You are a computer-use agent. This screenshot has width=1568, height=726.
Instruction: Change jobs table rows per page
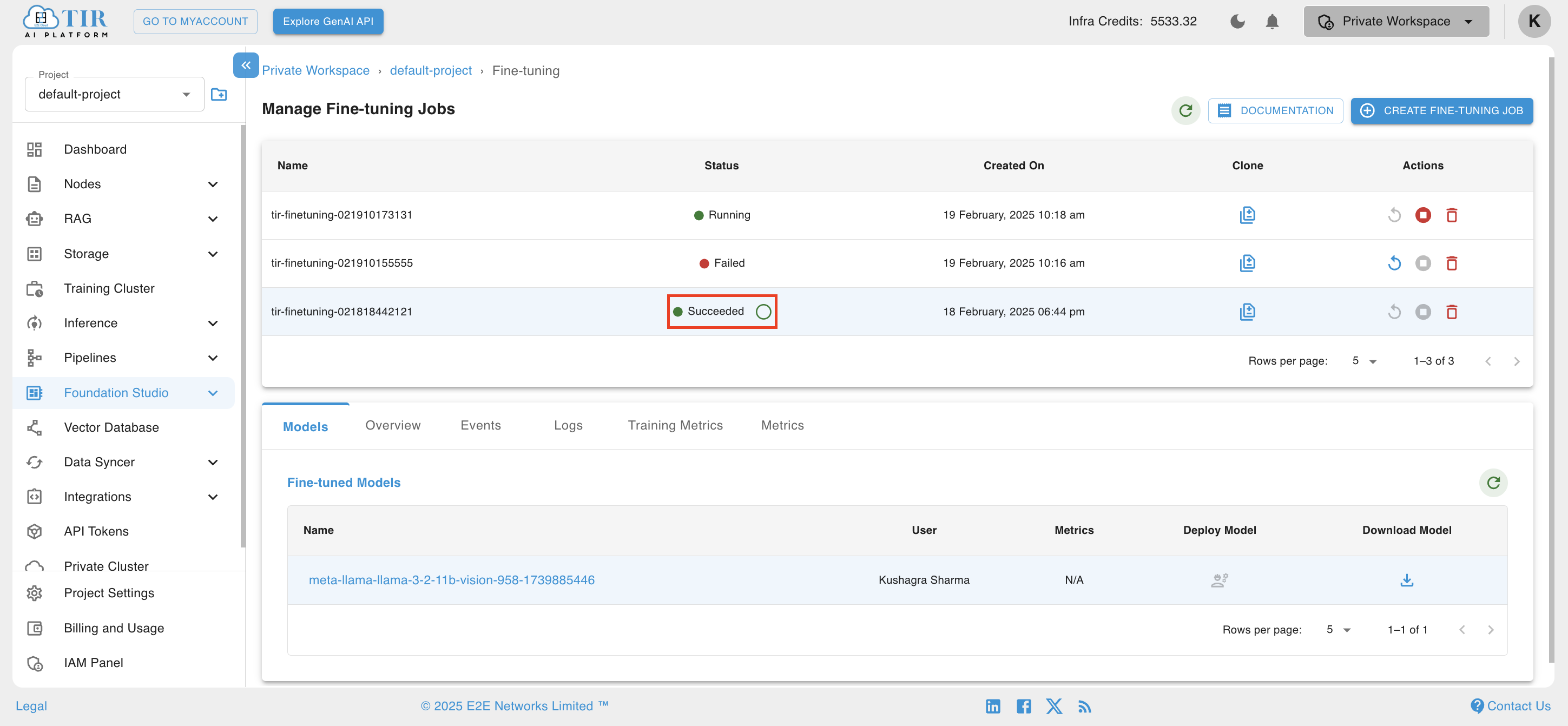click(1364, 361)
